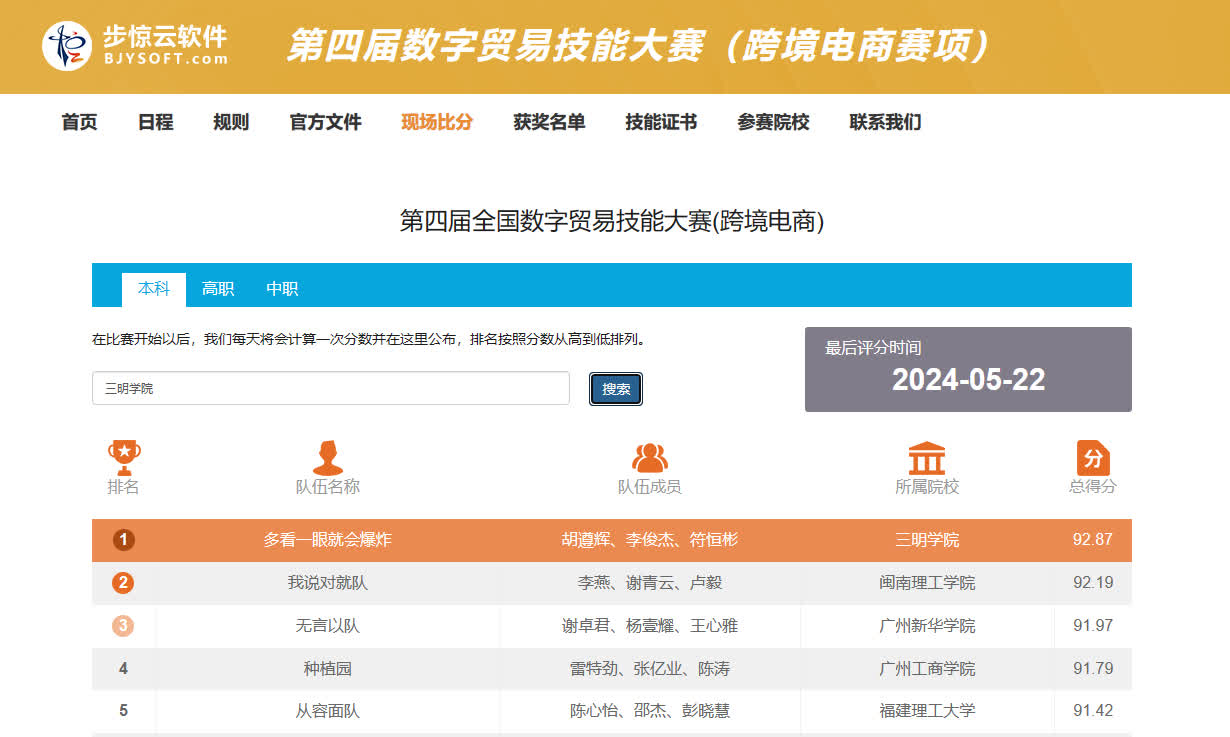Click the rank 3 badge
Screen dimensions: 1230x737
pyautogui.click(x=124, y=626)
